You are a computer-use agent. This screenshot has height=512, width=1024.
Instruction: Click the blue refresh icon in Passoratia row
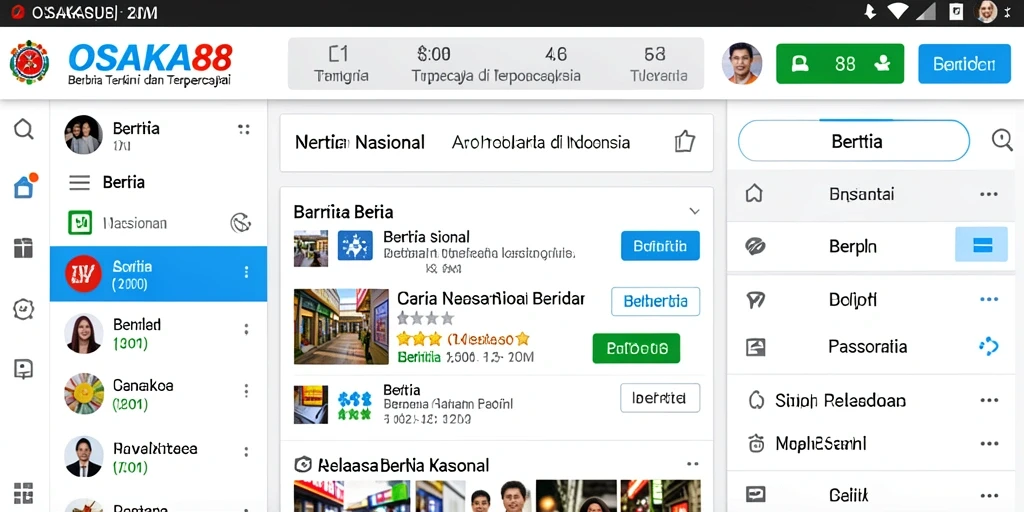989,346
